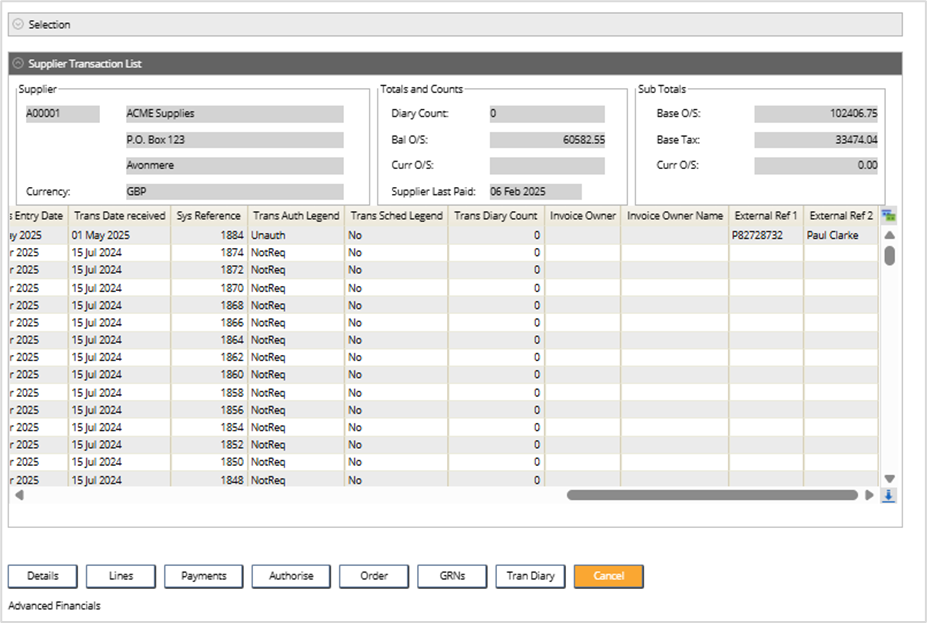This screenshot has width=927, height=623.
Task: Click the Invoice Owner column header
Action: [x=582, y=216]
